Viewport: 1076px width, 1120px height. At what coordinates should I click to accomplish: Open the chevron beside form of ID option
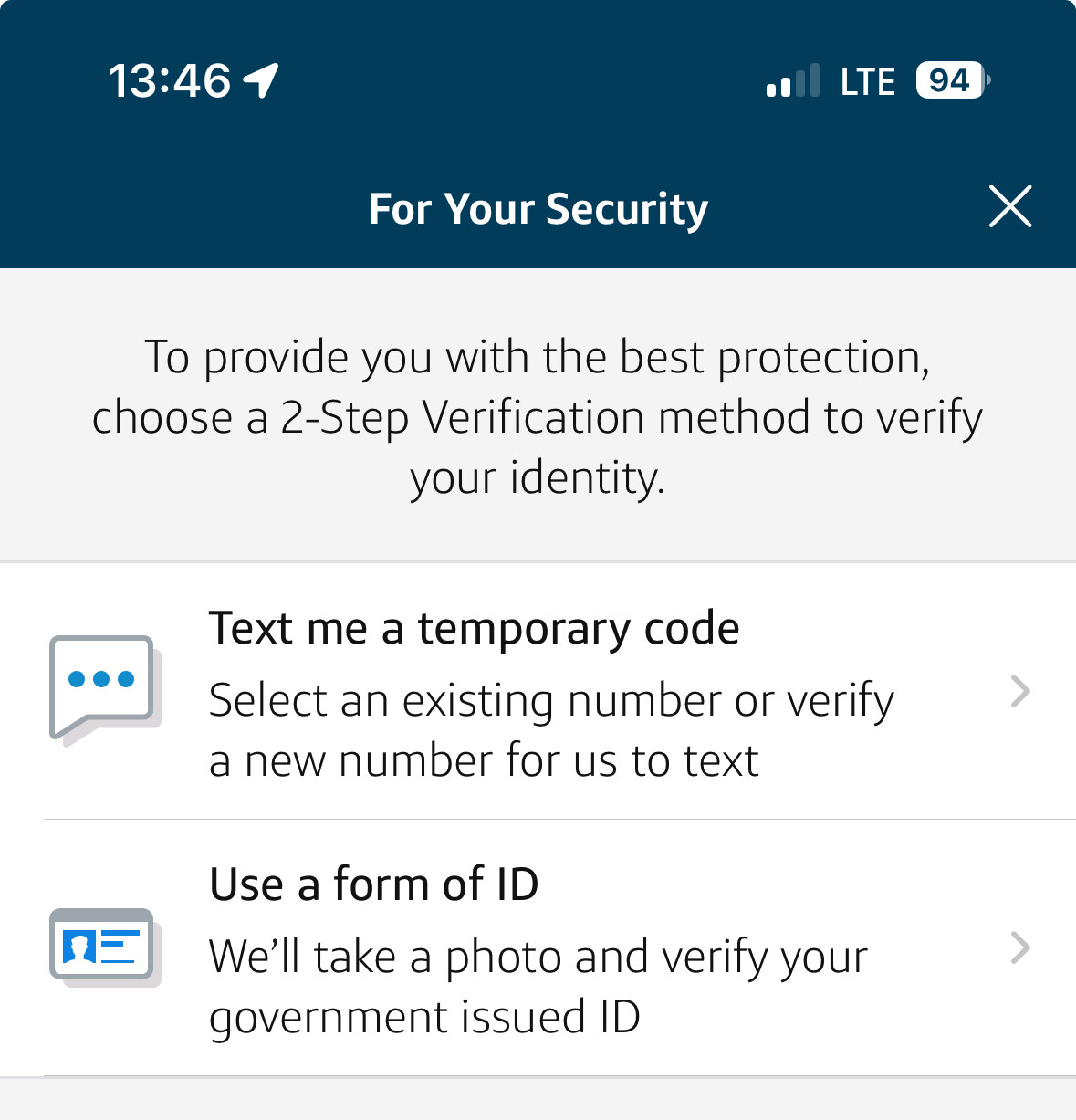pyautogui.click(x=1020, y=948)
